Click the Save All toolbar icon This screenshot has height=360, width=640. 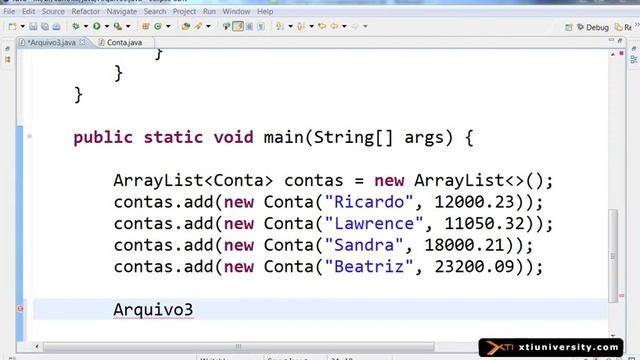(x=45, y=27)
